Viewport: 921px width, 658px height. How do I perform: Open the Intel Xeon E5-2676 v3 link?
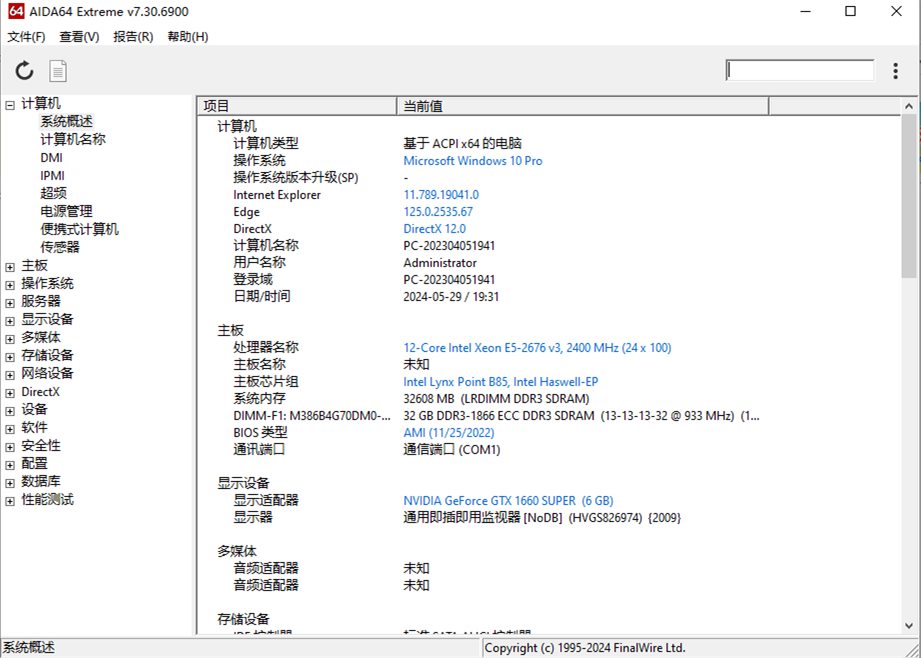tap(537, 348)
